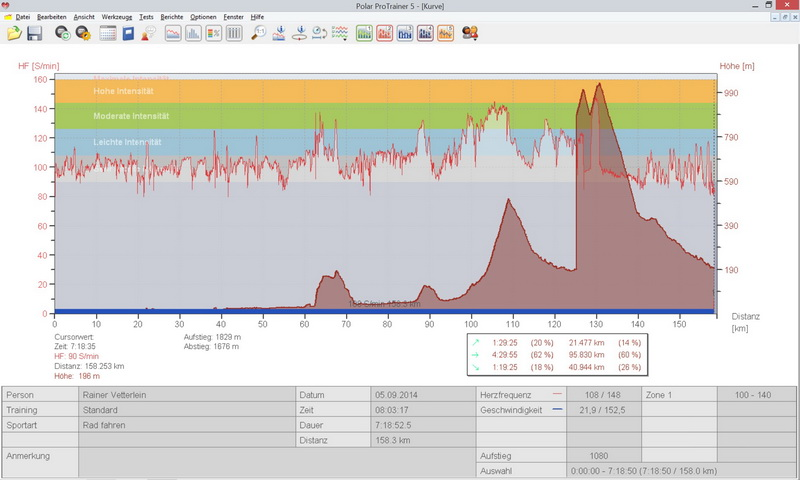This screenshot has height=480, width=800.
Task: Click the open folder icon in toolbar
Action: pos(14,34)
